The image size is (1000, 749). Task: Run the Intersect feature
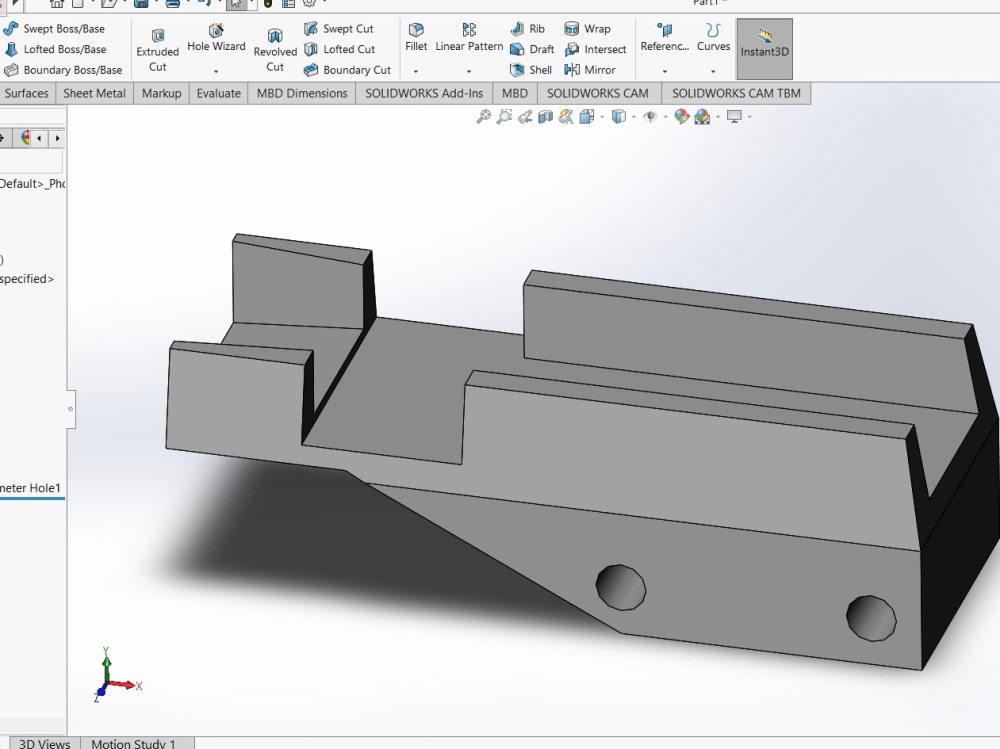click(596, 49)
